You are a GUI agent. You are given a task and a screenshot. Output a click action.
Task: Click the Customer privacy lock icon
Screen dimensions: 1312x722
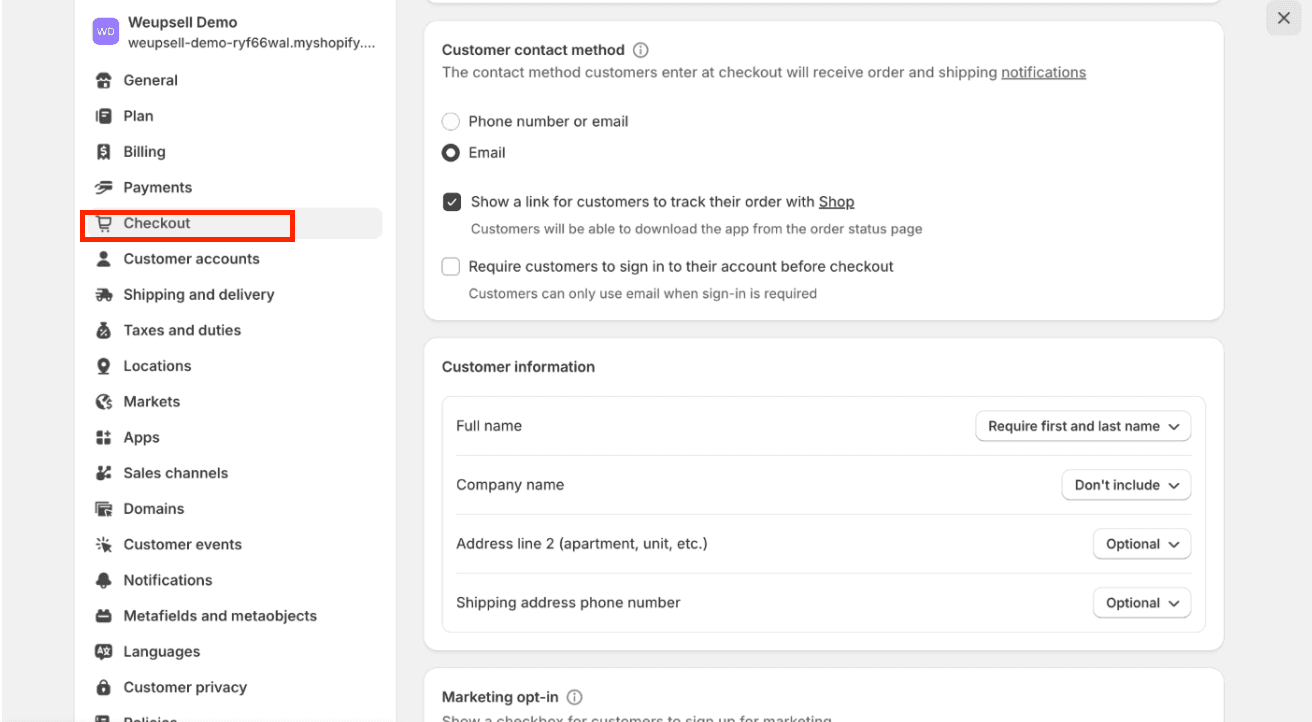103,688
